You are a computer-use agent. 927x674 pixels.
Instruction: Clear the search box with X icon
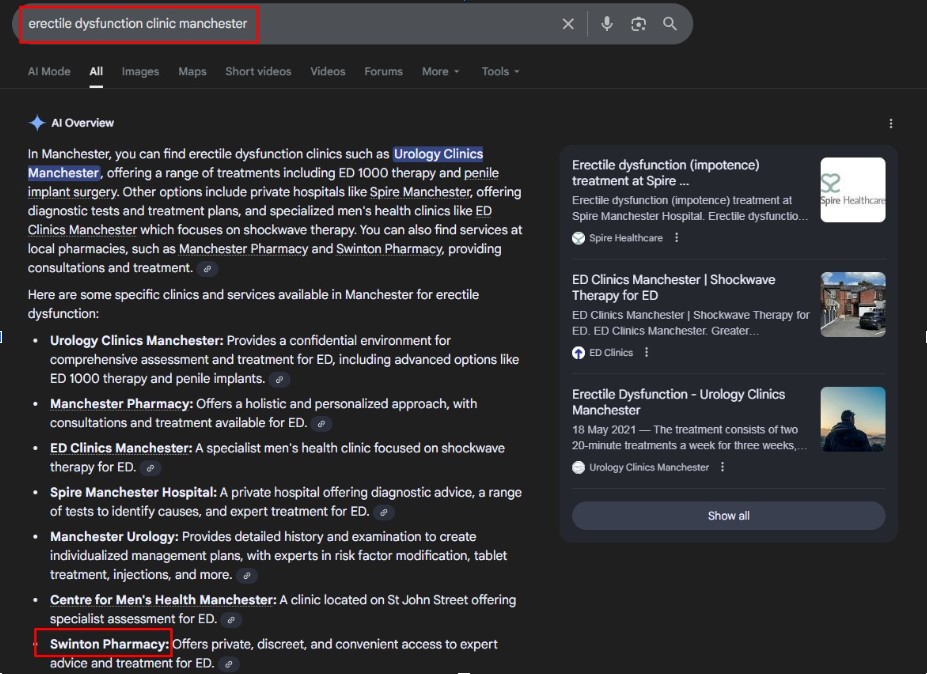pos(568,24)
